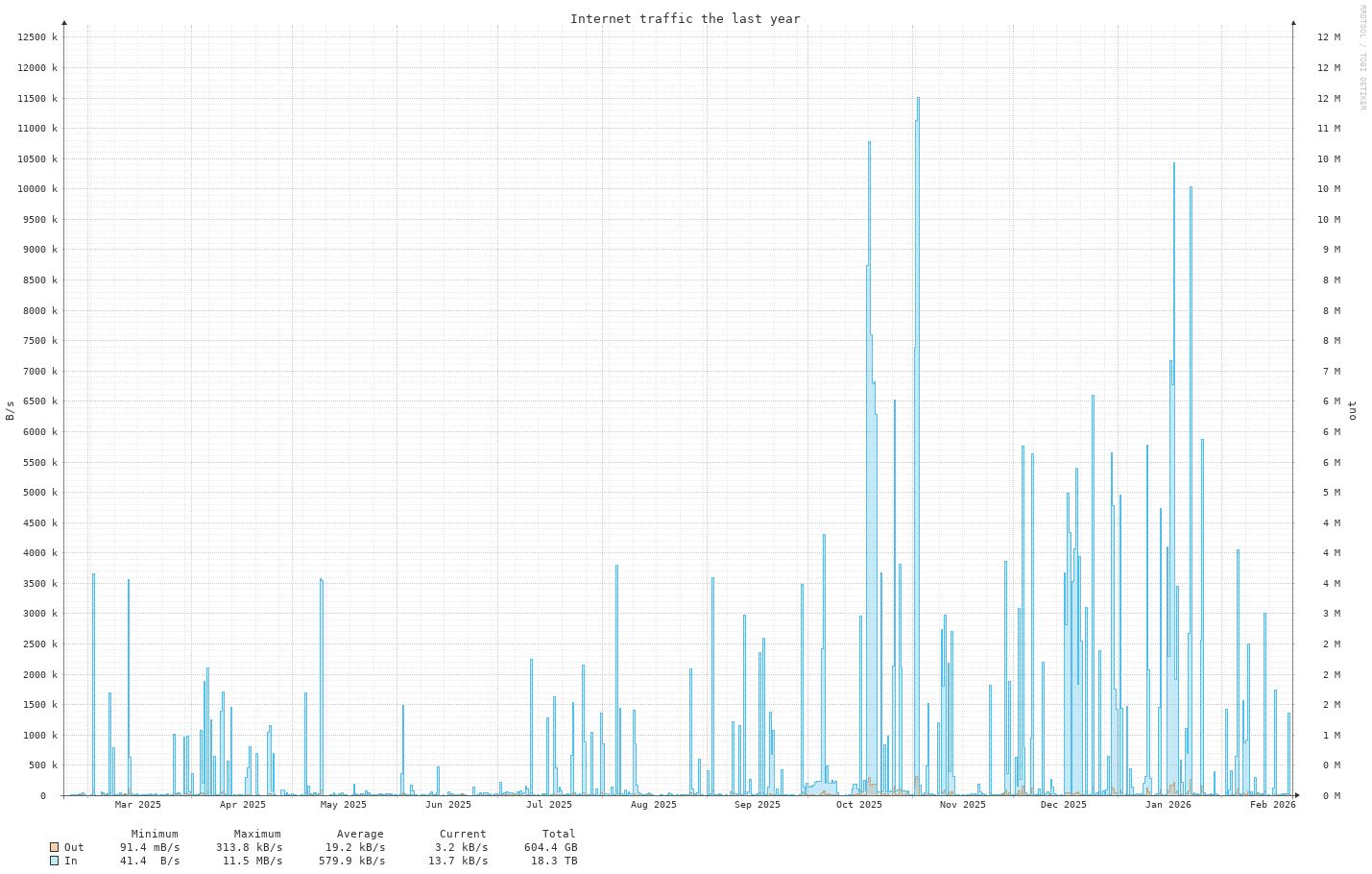1372x874 pixels.
Task: Click the 12500 k y-axis tick label
Action: [x=37, y=37]
